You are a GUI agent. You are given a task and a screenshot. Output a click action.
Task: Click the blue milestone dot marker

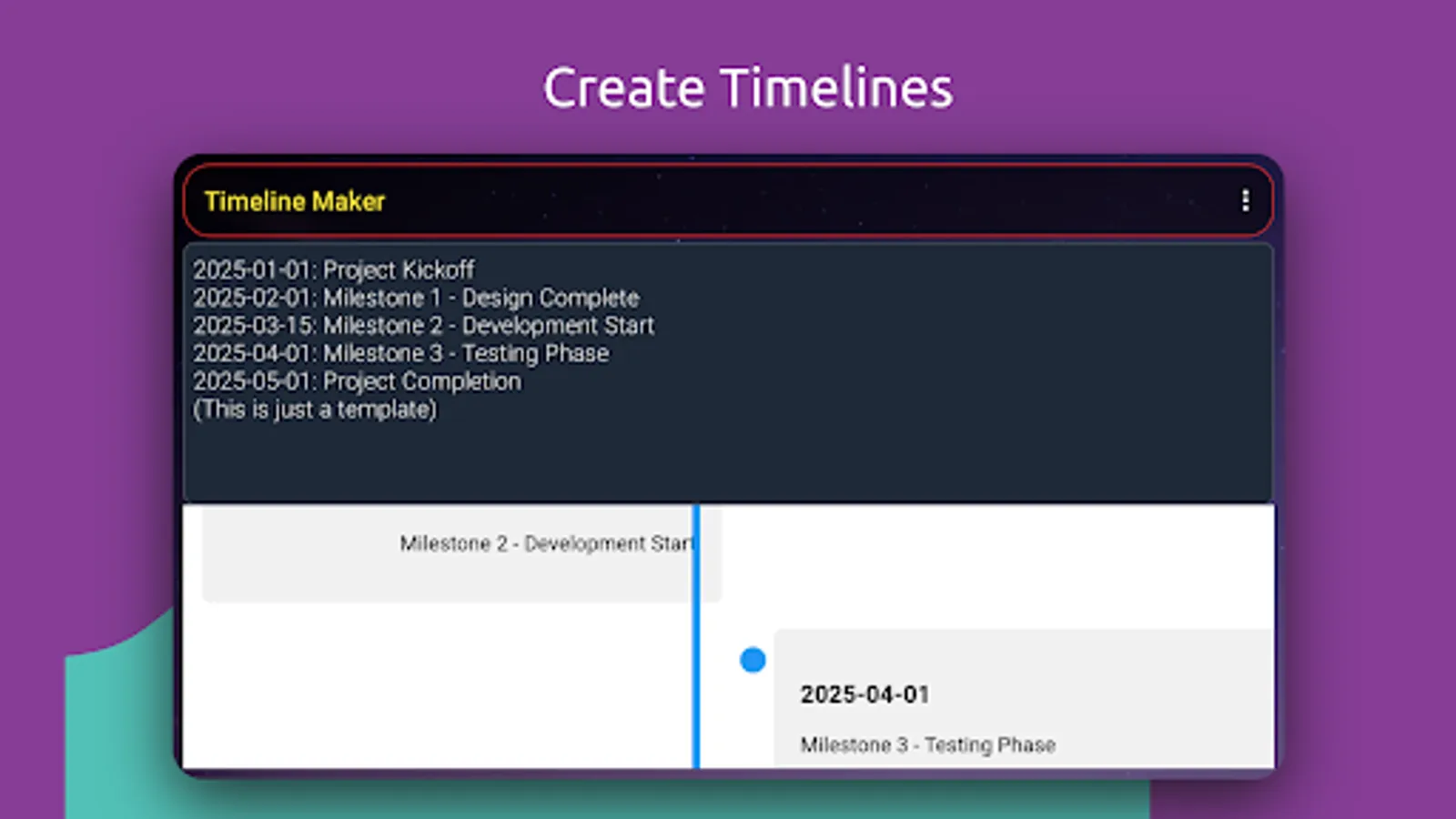(752, 660)
